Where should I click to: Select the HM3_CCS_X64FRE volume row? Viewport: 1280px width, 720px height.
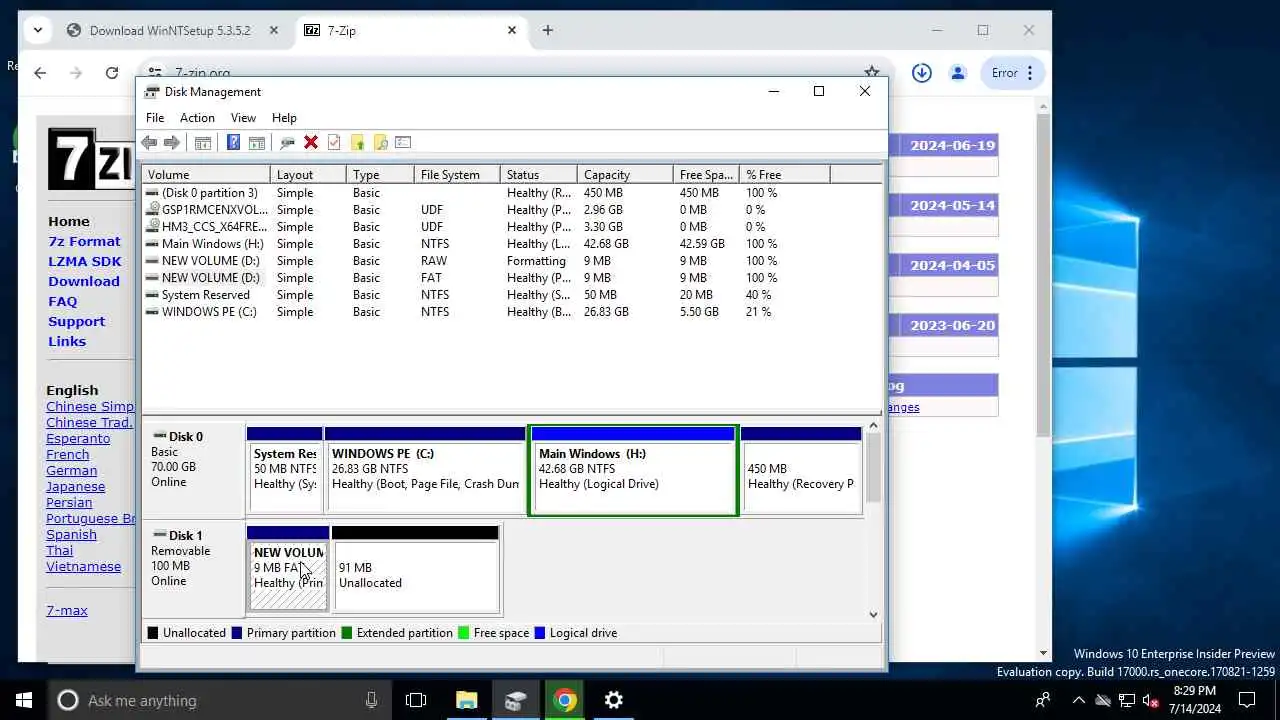click(511, 227)
